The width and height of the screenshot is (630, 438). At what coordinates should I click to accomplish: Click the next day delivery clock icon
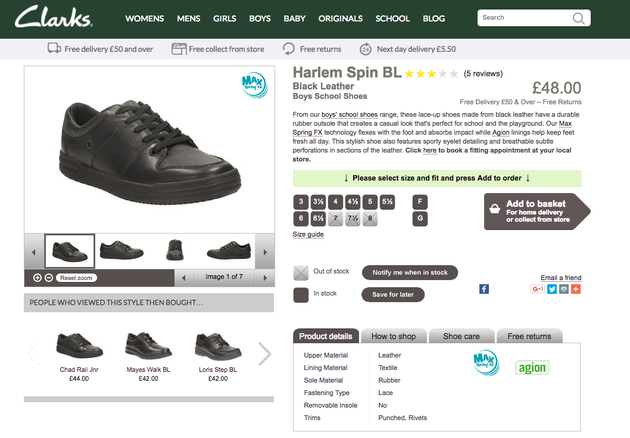tap(365, 49)
